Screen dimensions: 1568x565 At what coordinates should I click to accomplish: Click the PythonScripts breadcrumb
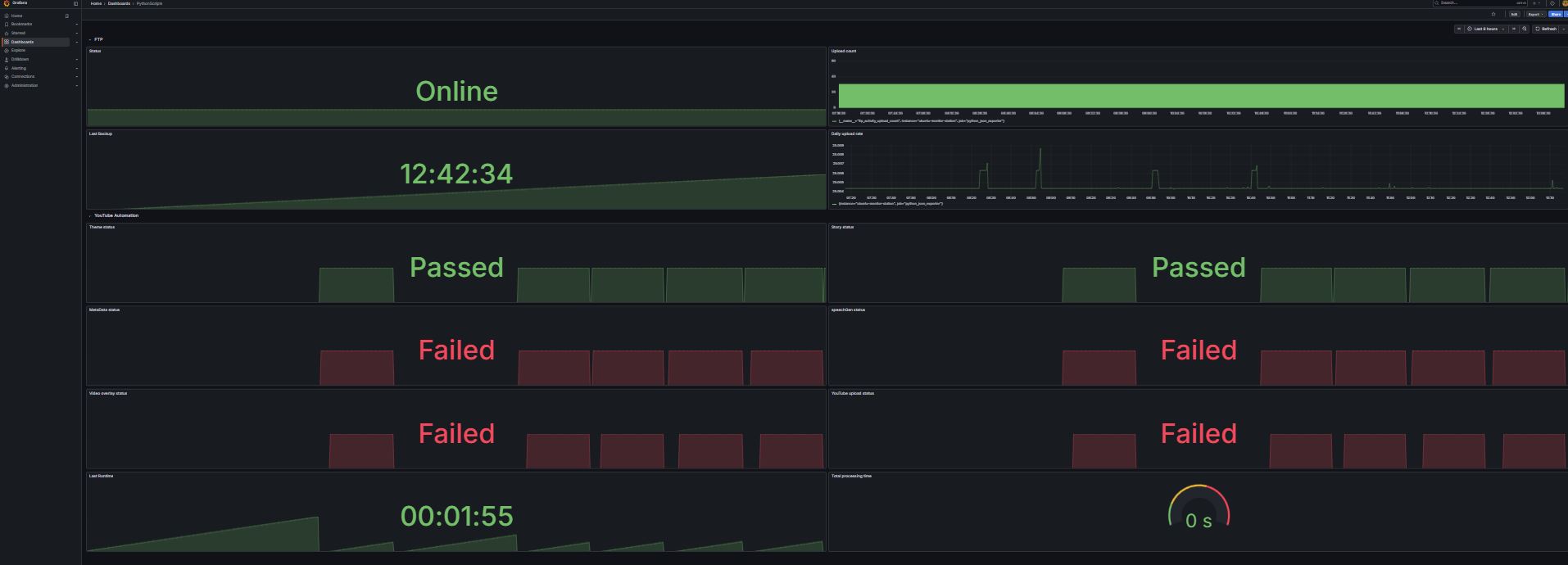click(149, 3)
